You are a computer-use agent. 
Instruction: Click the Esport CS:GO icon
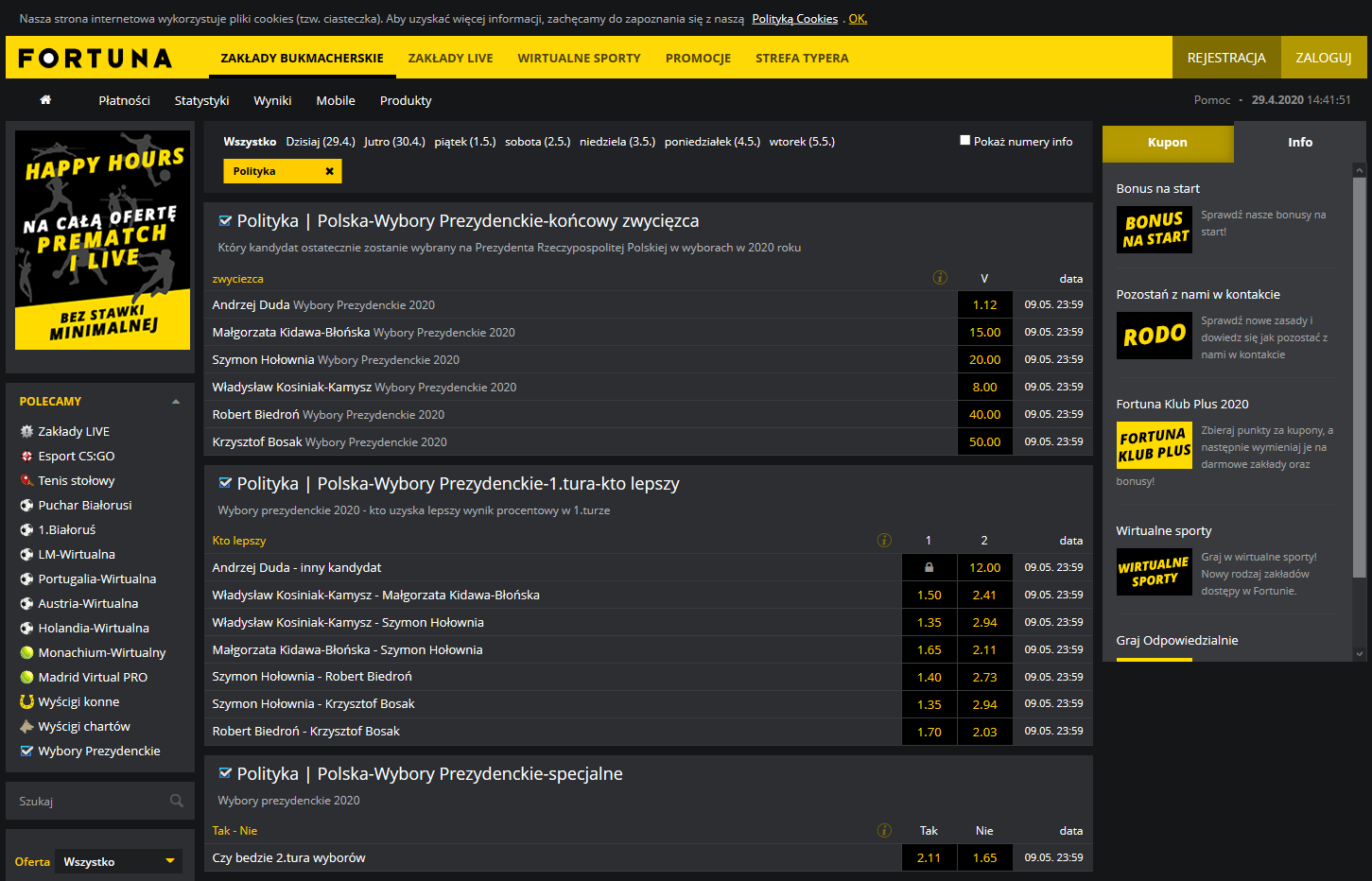tap(26, 456)
